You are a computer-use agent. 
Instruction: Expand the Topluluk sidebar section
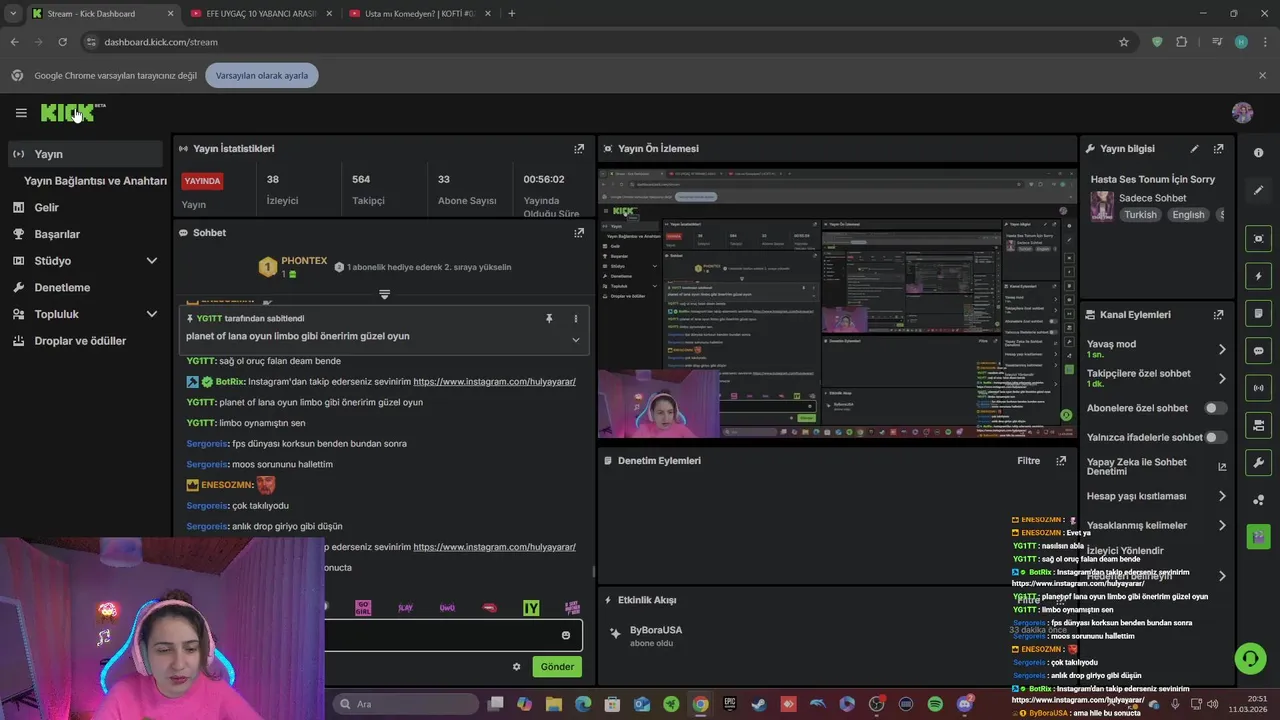tap(152, 314)
